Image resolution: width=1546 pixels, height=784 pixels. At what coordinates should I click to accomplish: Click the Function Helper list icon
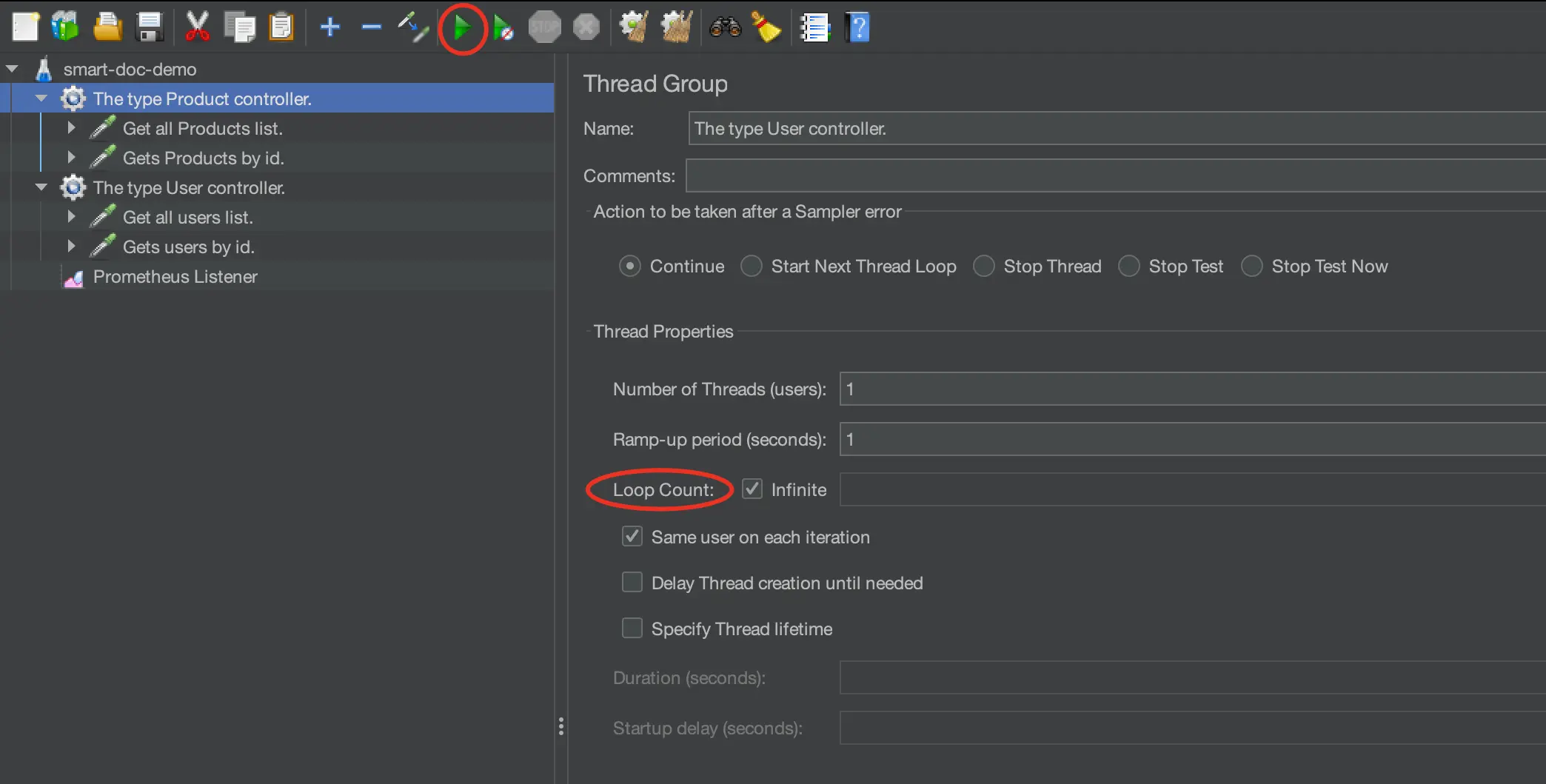(x=814, y=28)
